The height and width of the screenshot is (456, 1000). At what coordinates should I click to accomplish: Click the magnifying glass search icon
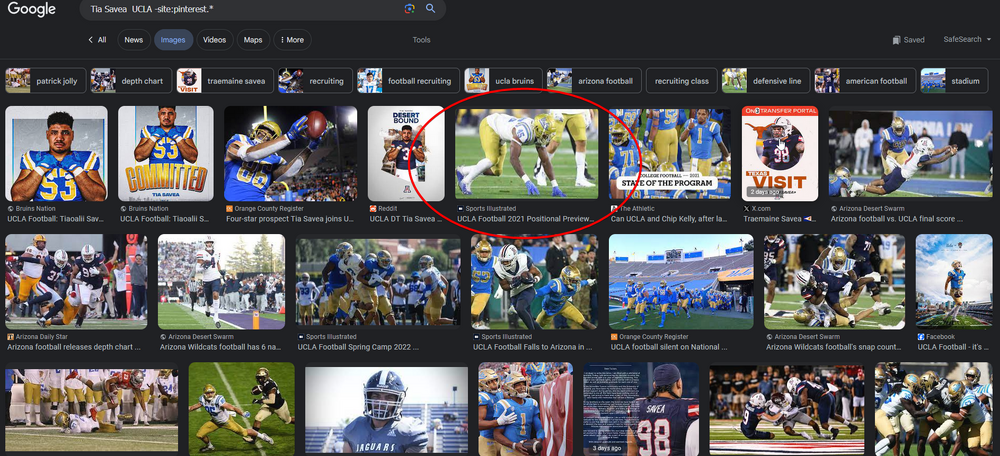click(x=431, y=9)
